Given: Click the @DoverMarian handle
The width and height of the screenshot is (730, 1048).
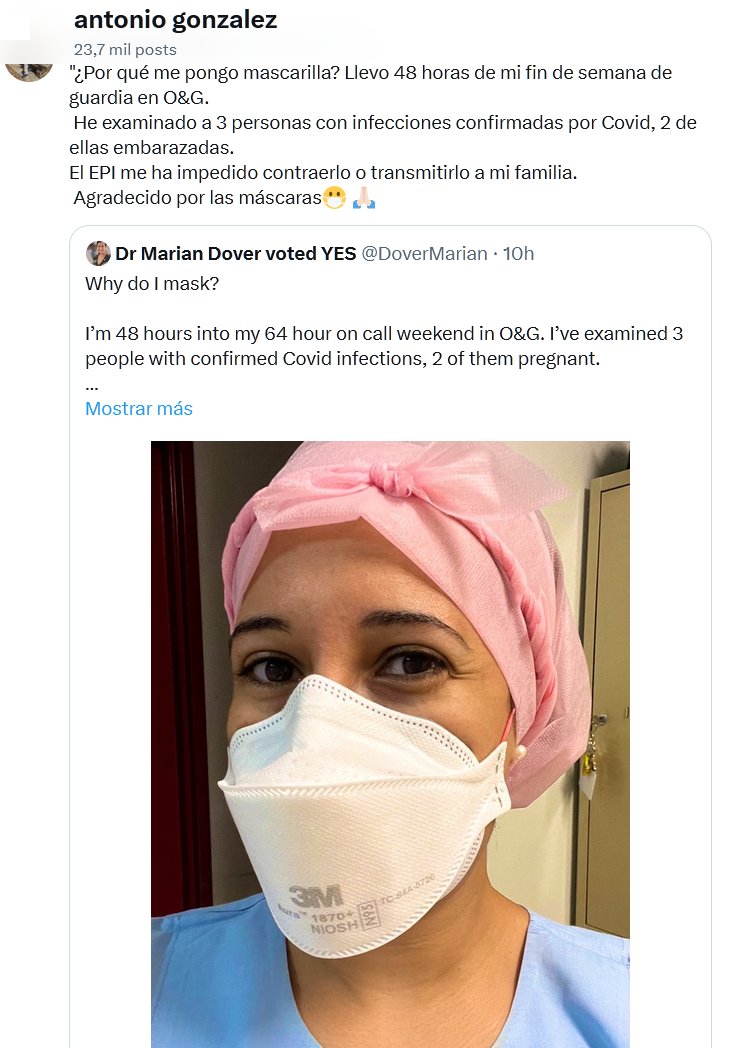Looking at the screenshot, I should [425, 254].
